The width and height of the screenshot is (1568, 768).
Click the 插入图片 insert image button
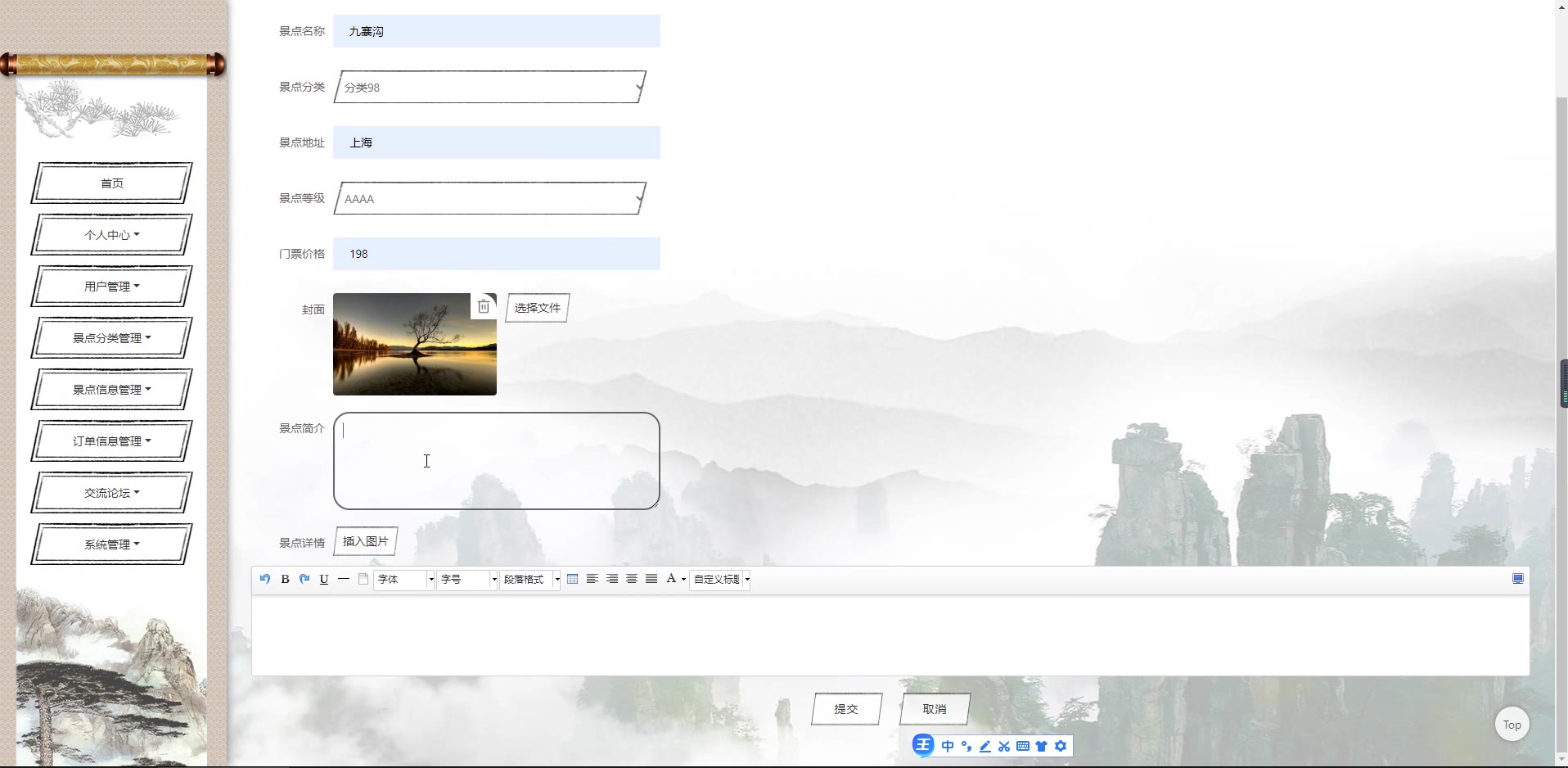[x=366, y=541]
